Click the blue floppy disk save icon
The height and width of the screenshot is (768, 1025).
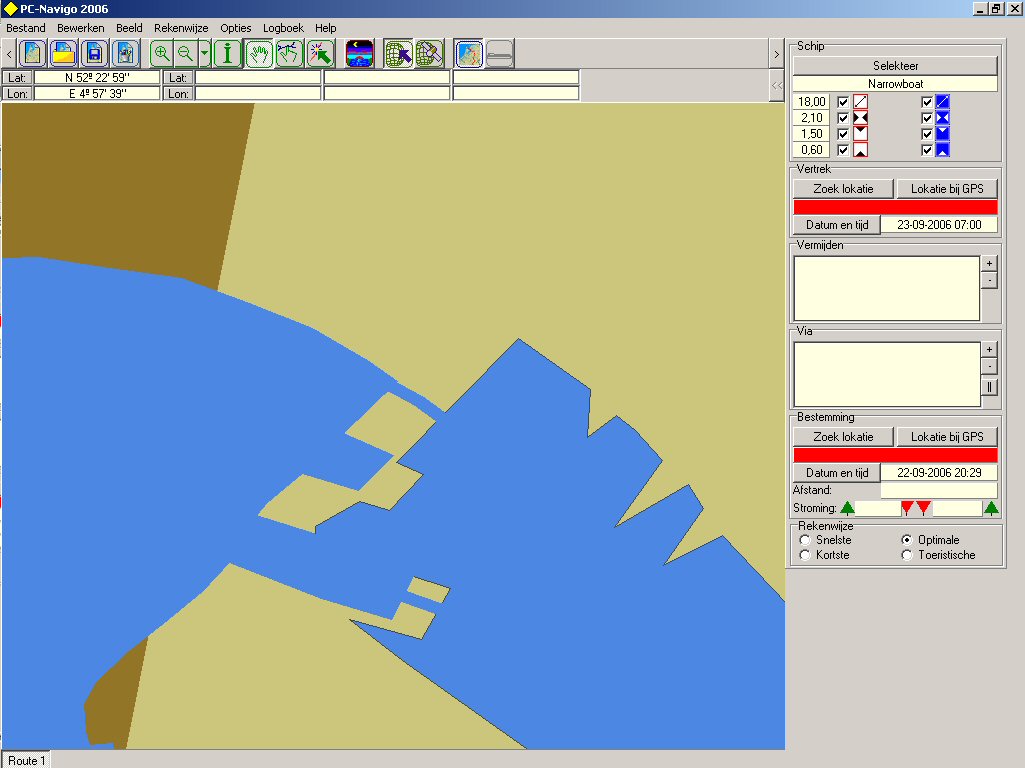tap(94, 53)
